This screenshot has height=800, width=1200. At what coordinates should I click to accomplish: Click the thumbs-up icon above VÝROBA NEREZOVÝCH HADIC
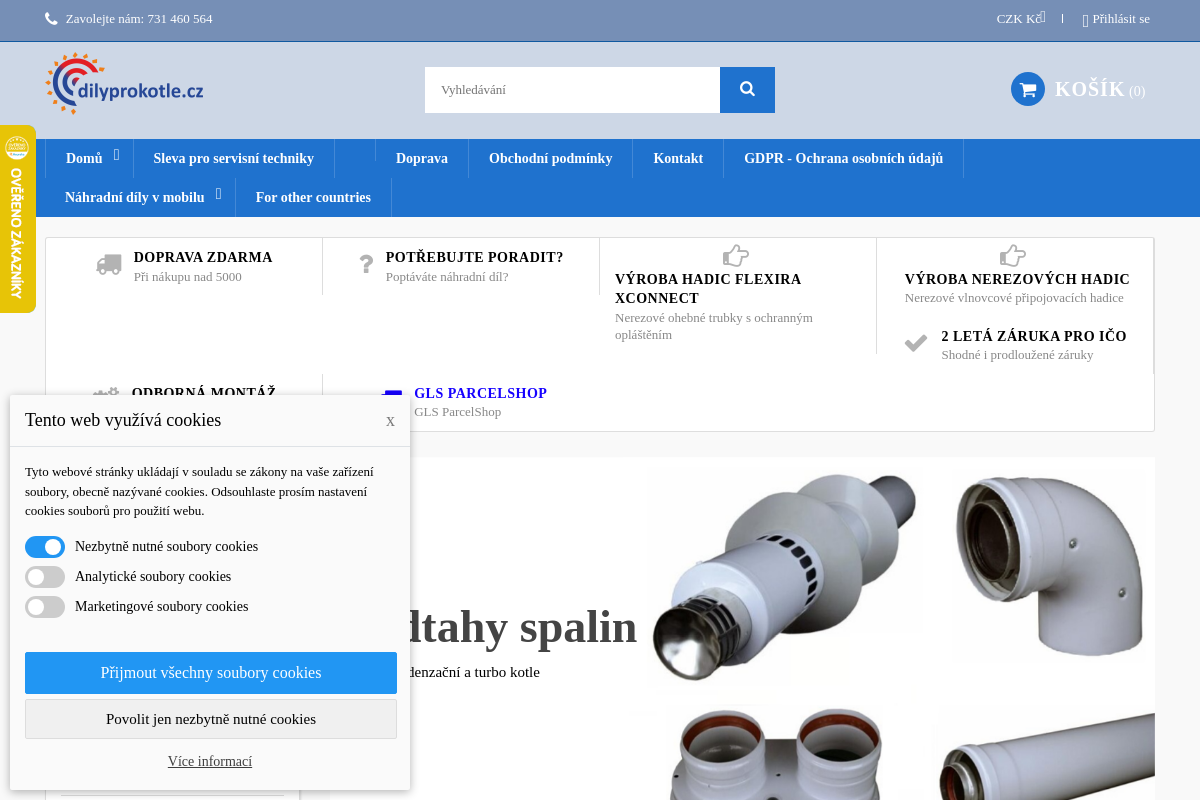(1014, 257)
